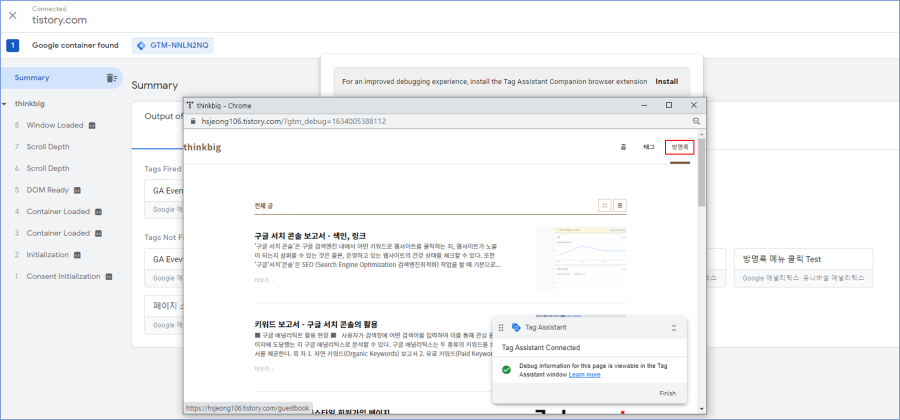
Task: Open post 구글 서치 콘솔 보고서 - 색인, 링크
Action: pos(311,236)
